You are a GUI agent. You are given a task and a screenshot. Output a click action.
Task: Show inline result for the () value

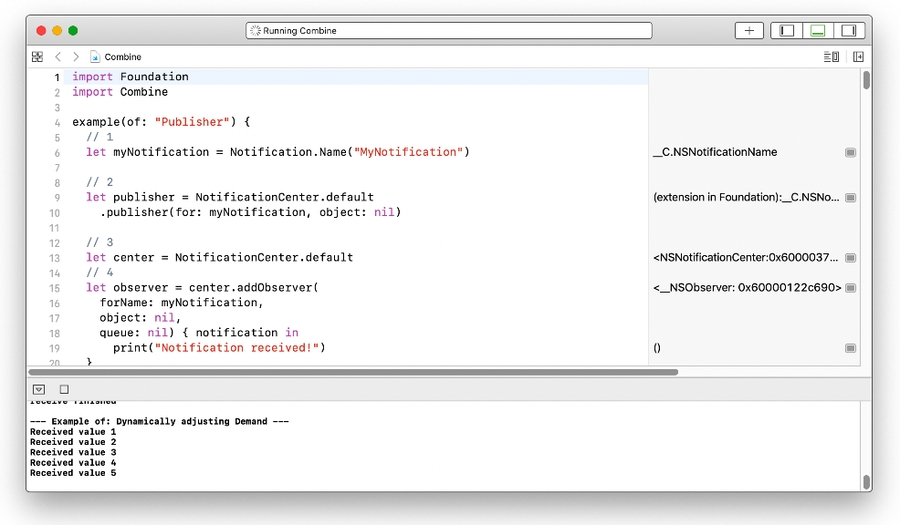pos(850,348)
